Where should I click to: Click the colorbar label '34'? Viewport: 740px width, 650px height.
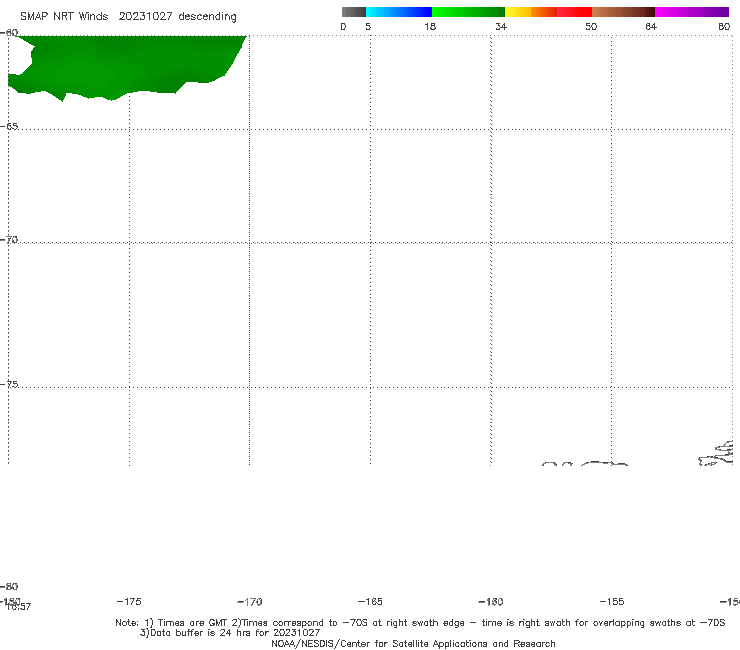coord(501,26)
